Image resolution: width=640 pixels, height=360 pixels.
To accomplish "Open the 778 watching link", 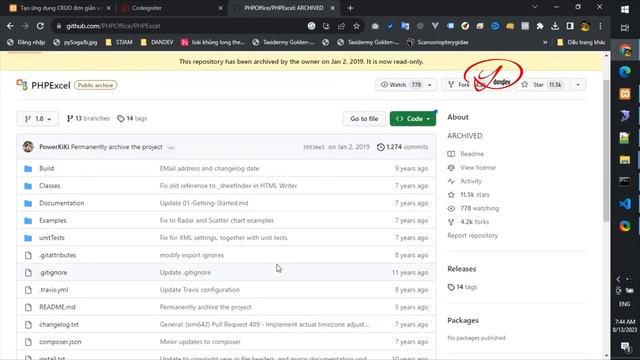I will pos(473,208).
